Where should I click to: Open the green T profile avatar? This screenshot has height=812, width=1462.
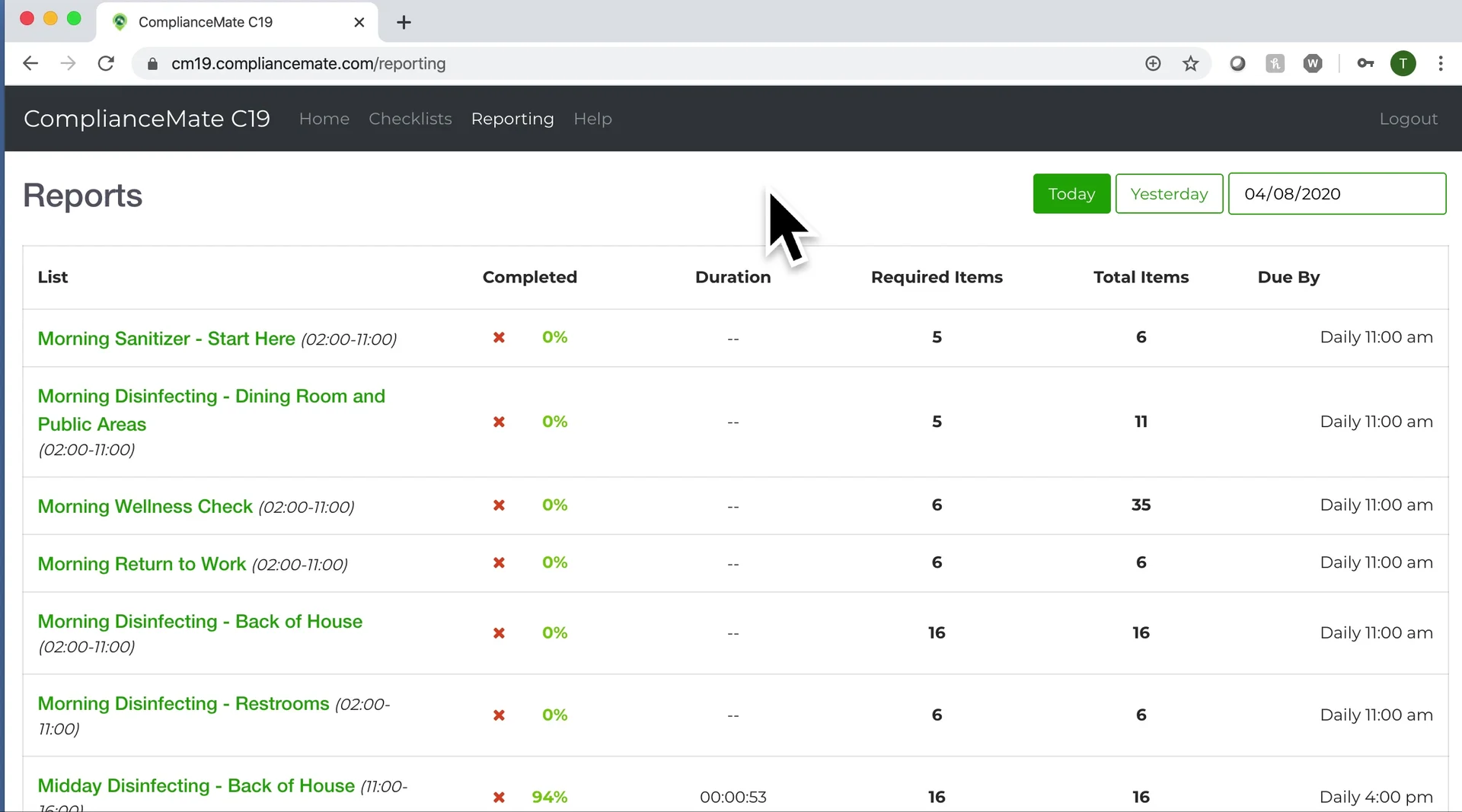pos(1403,64)
